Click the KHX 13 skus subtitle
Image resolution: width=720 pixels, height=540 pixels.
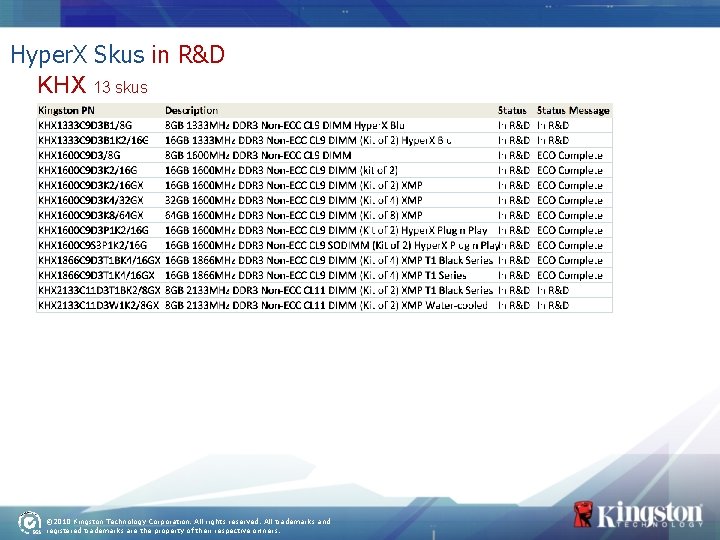point(93,85)
